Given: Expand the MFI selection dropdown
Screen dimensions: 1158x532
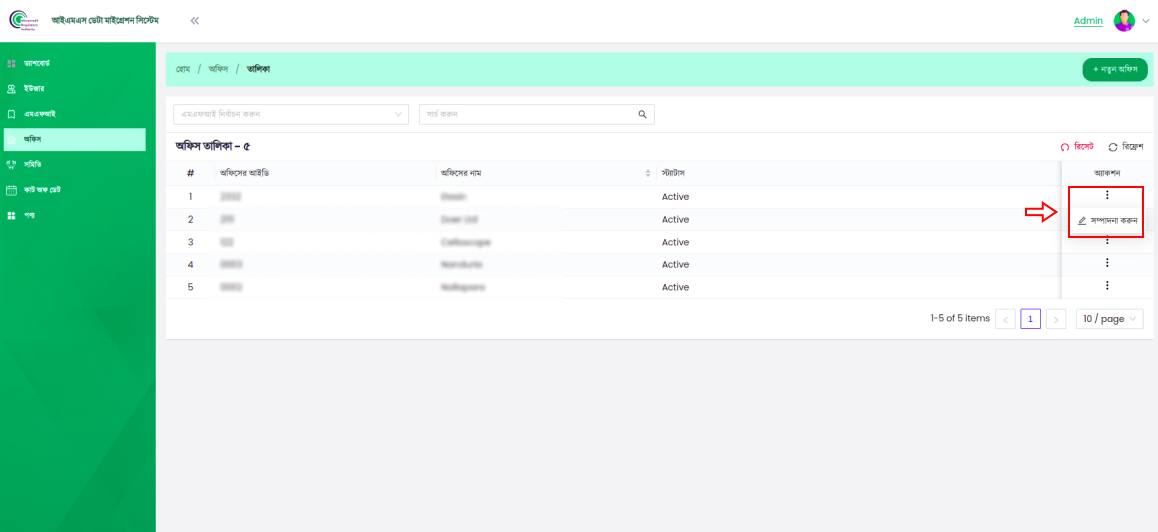Looking at the screenshot, I should [290, 114].
